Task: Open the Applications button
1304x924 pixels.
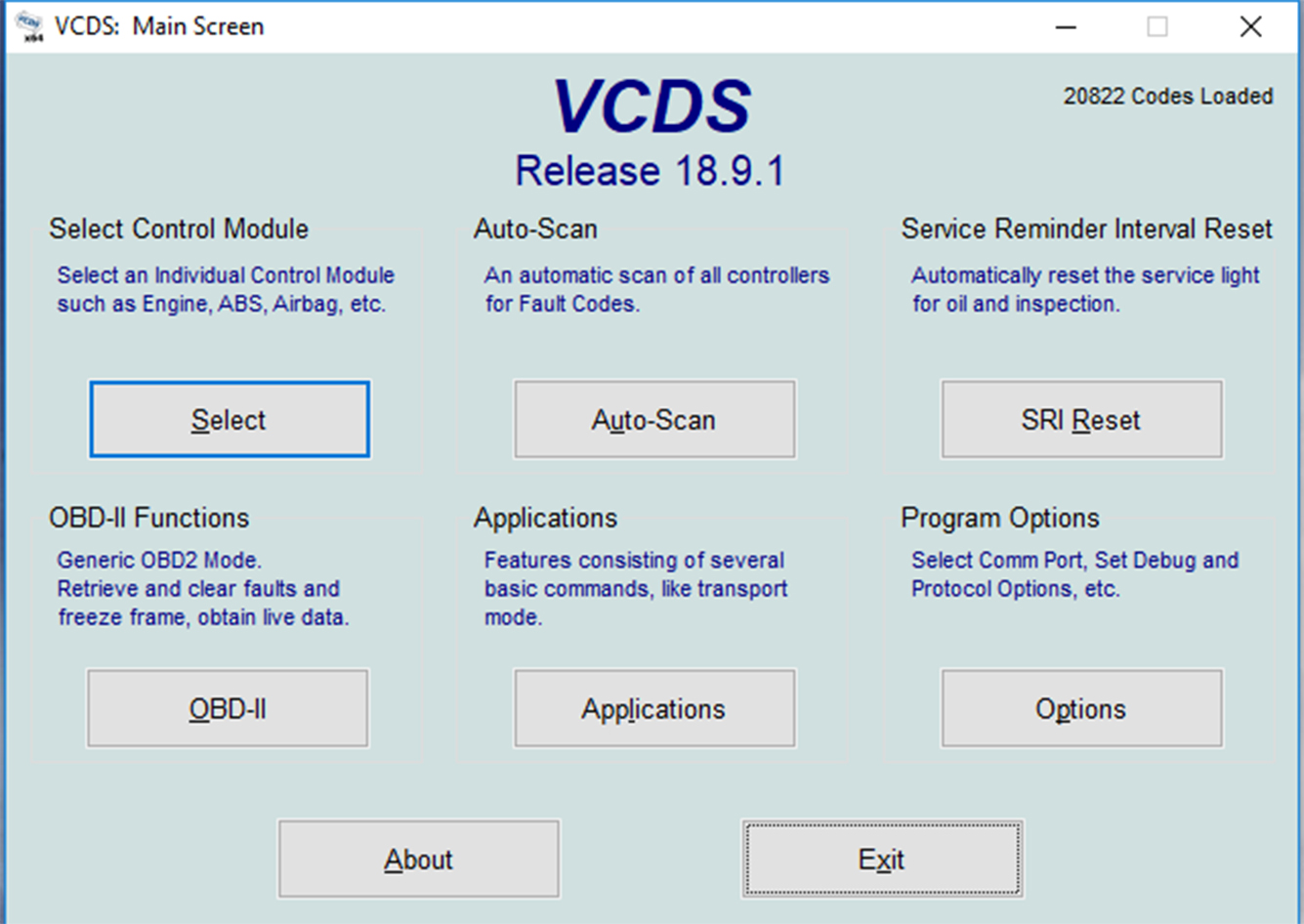Action: (654, 708)
